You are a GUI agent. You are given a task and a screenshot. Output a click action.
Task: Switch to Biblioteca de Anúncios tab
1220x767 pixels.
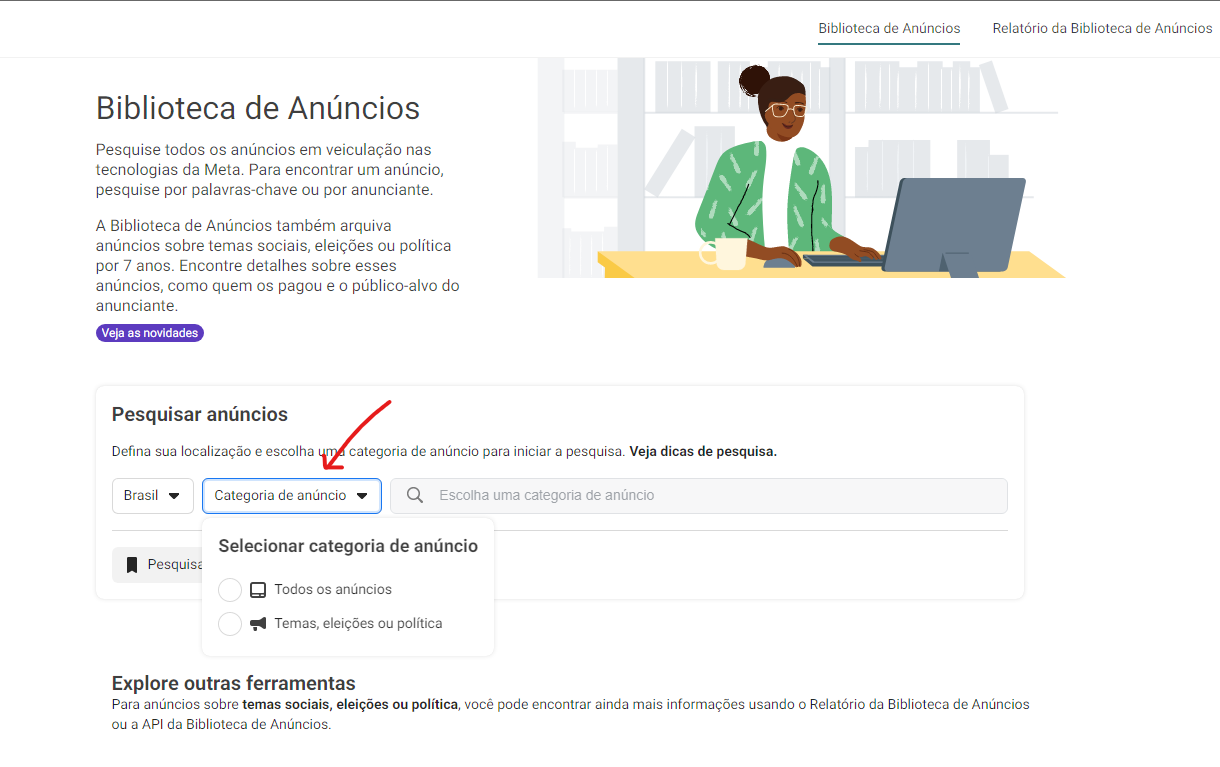click(x=889, y=28)
